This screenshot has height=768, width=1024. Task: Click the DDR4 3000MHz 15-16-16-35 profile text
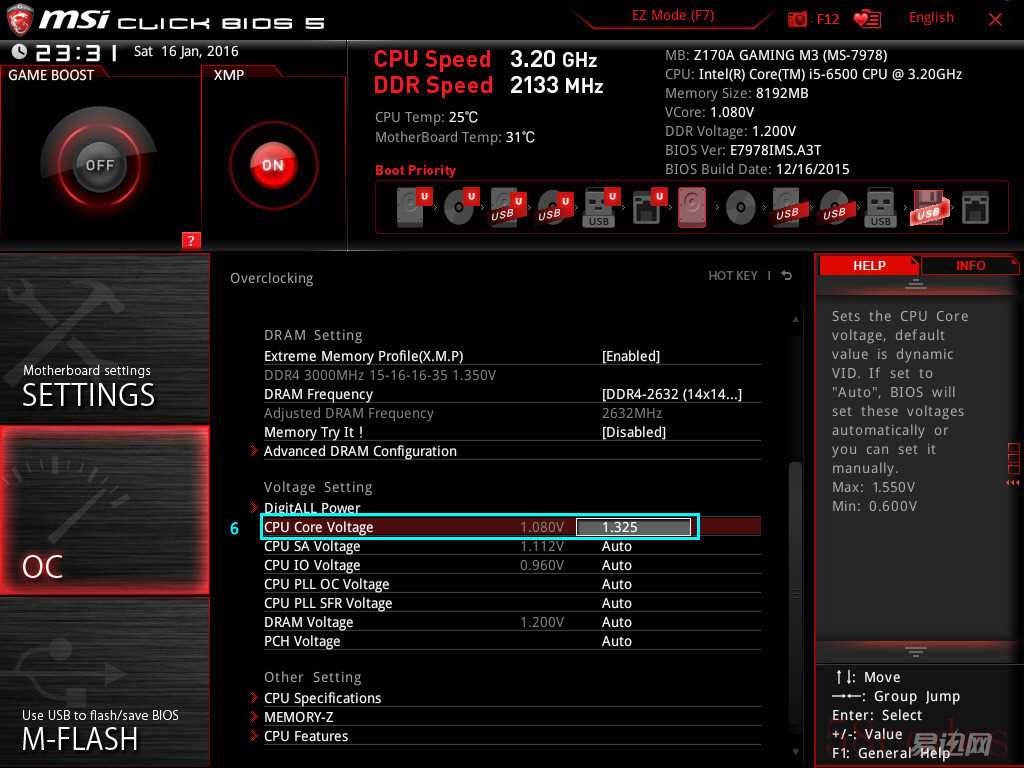tap(379, 375)
